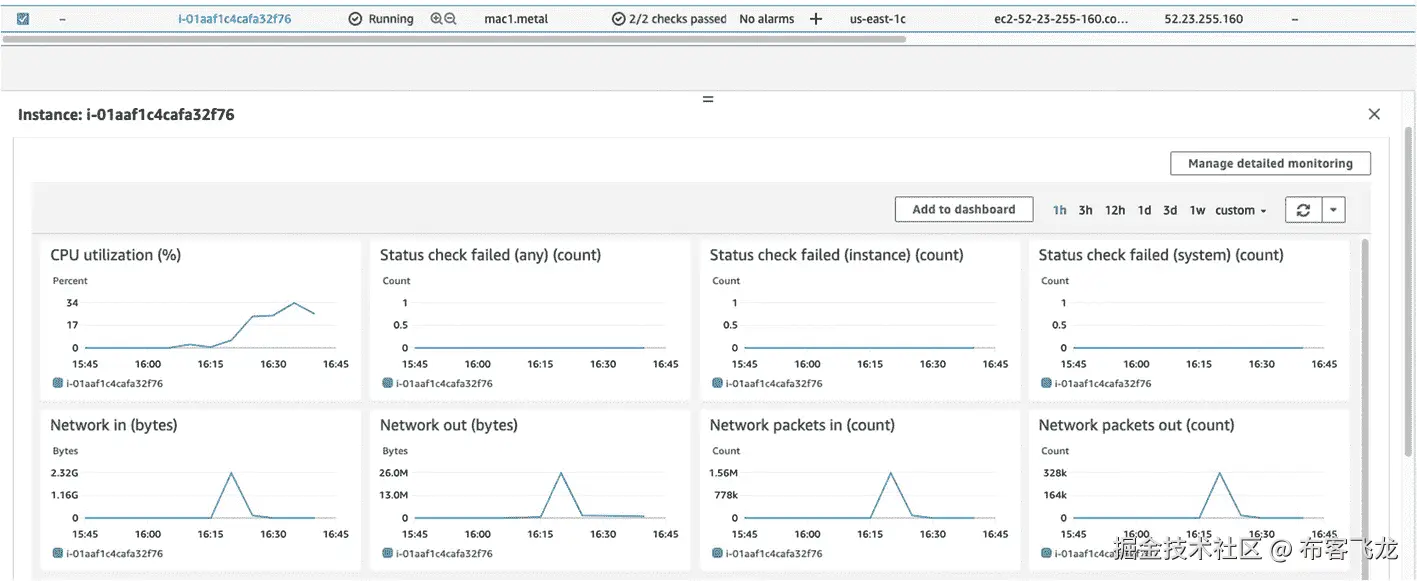Click the zoom-in magnifier icon in instance row
This screenshot has width=1417, height=581.
[x=436, y=19]
